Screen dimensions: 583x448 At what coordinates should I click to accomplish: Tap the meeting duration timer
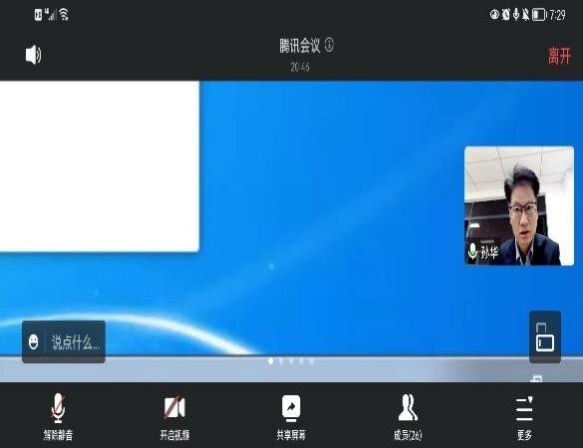300,67
